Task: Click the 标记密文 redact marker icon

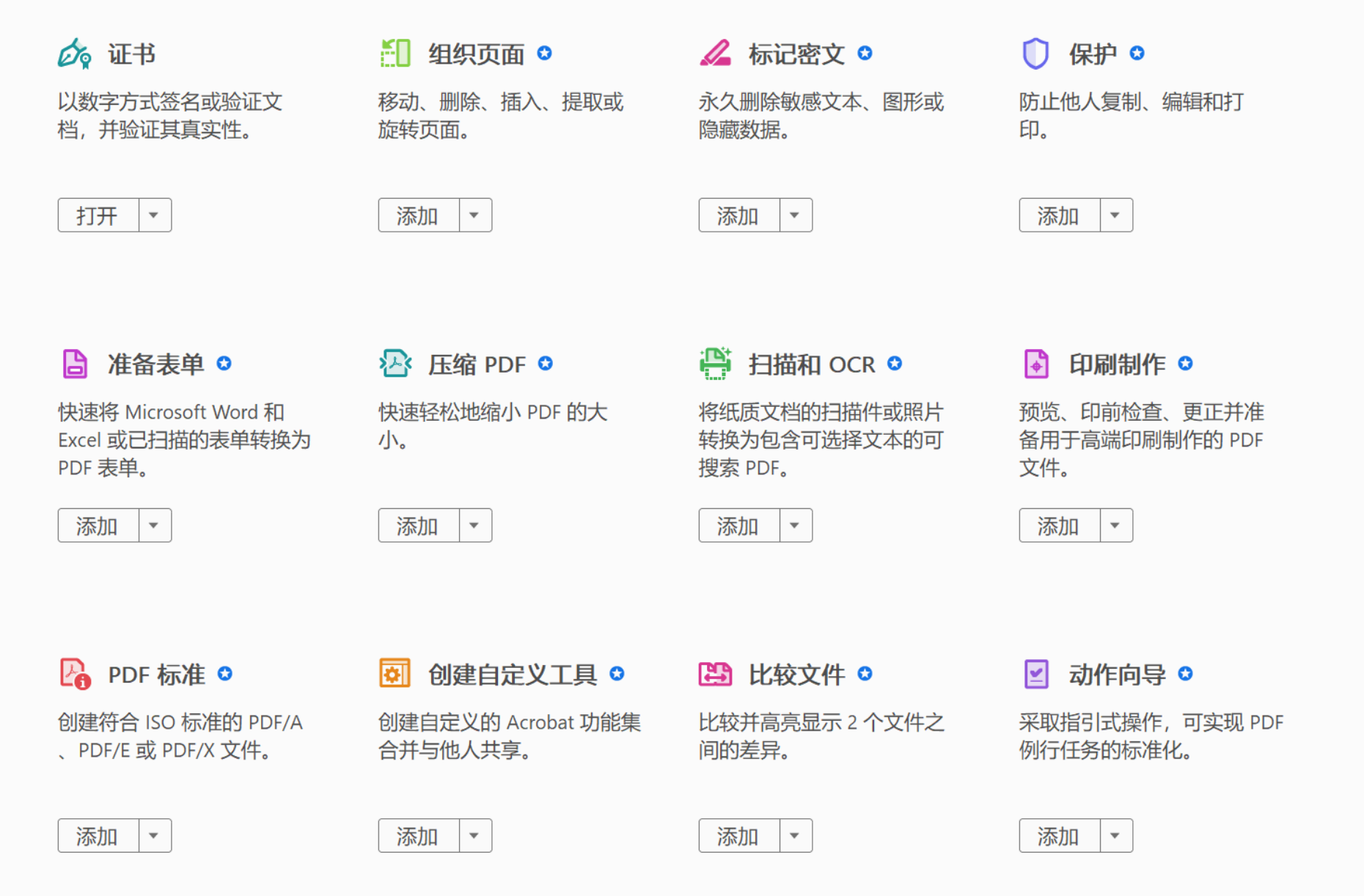Action: click(716, 54)
